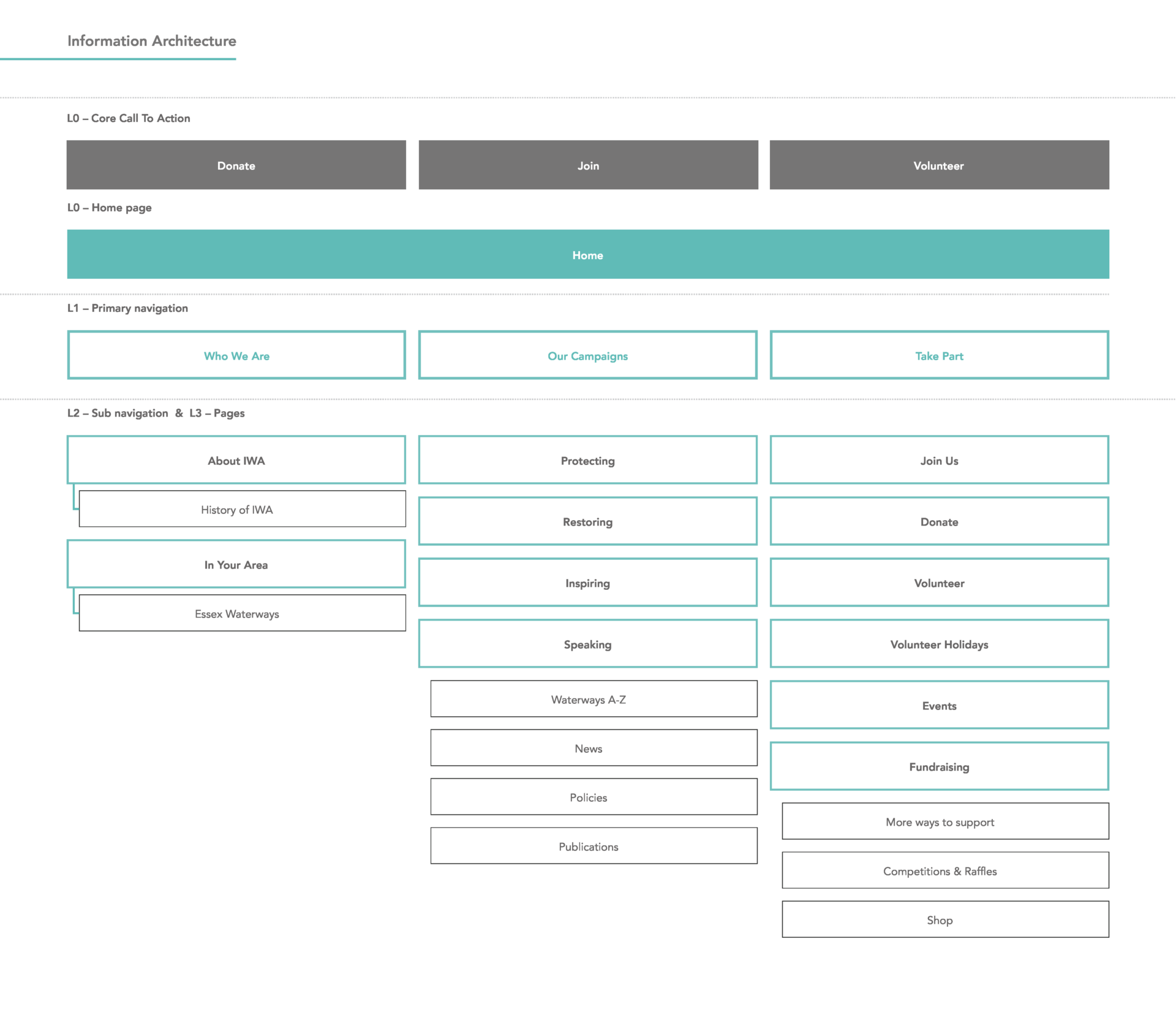
Task: Click the 'L1 – Primary navigation' label
Action: click(x=127, y=308)
